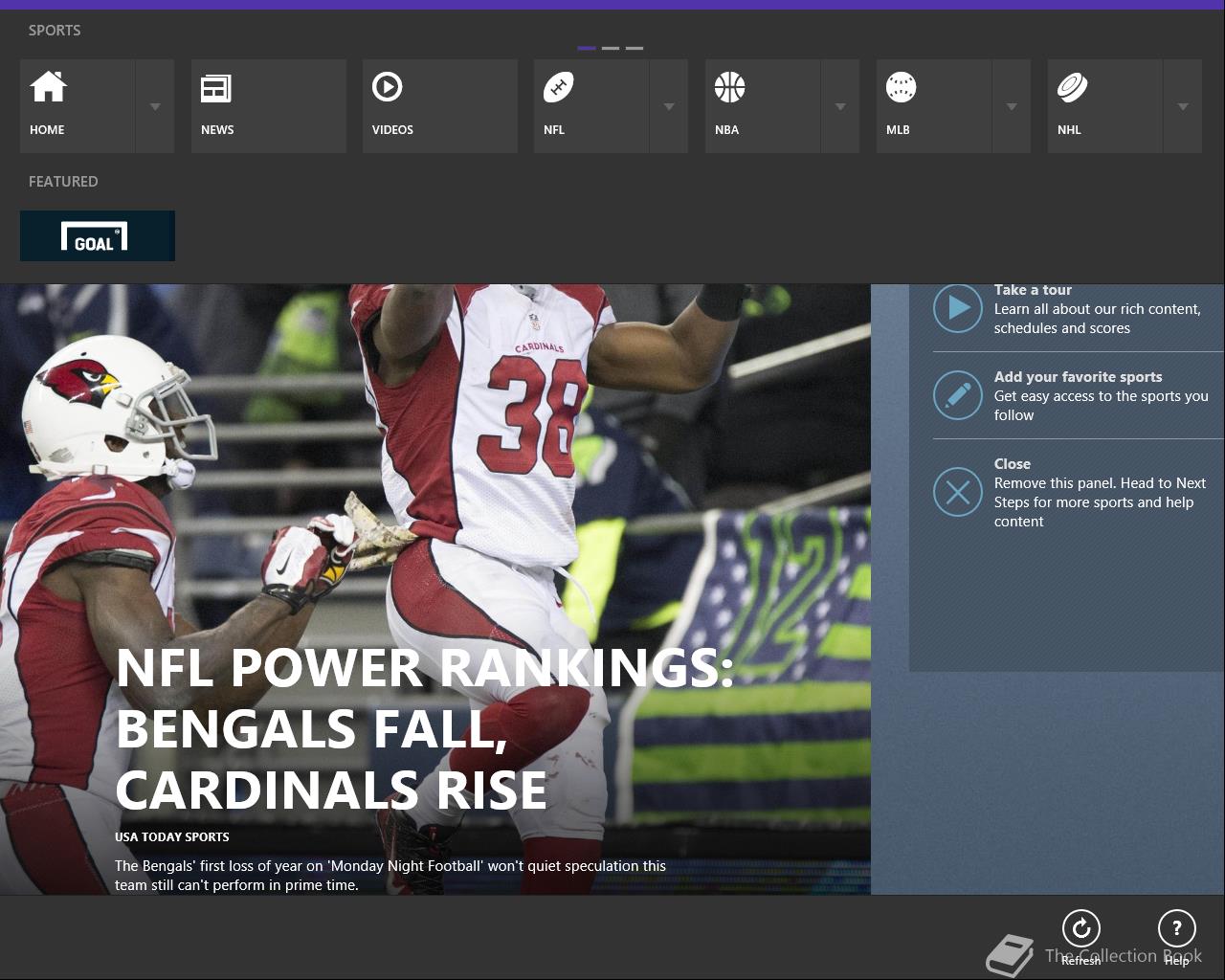The height and width of the screenshot is (980, 1225).
Task: Open the Videos tile
Action: point(440,106)
